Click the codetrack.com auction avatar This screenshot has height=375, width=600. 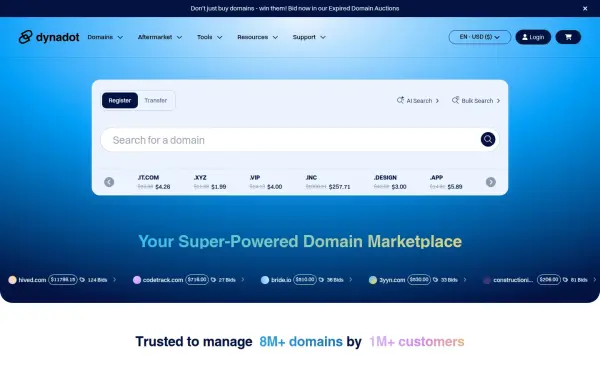pos(137,280)
